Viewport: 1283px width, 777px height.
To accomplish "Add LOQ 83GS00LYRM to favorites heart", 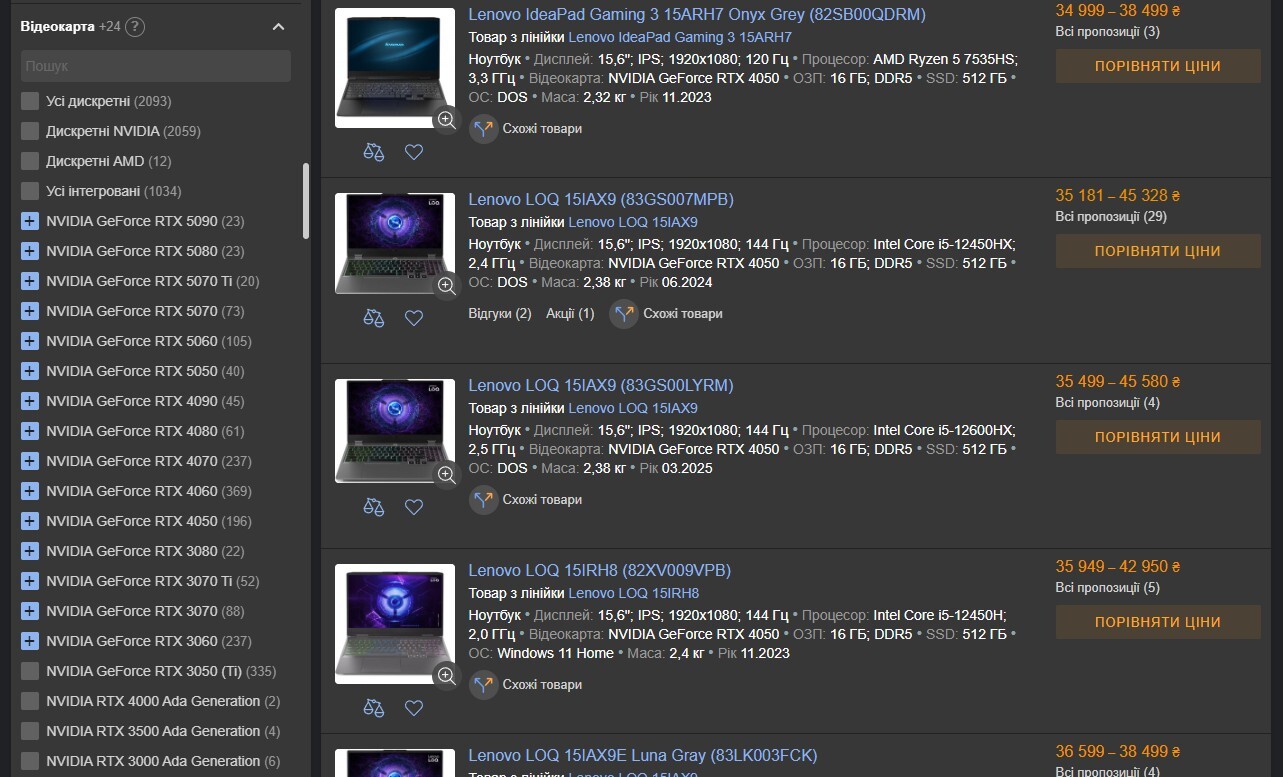I will [x=414, y=507].
